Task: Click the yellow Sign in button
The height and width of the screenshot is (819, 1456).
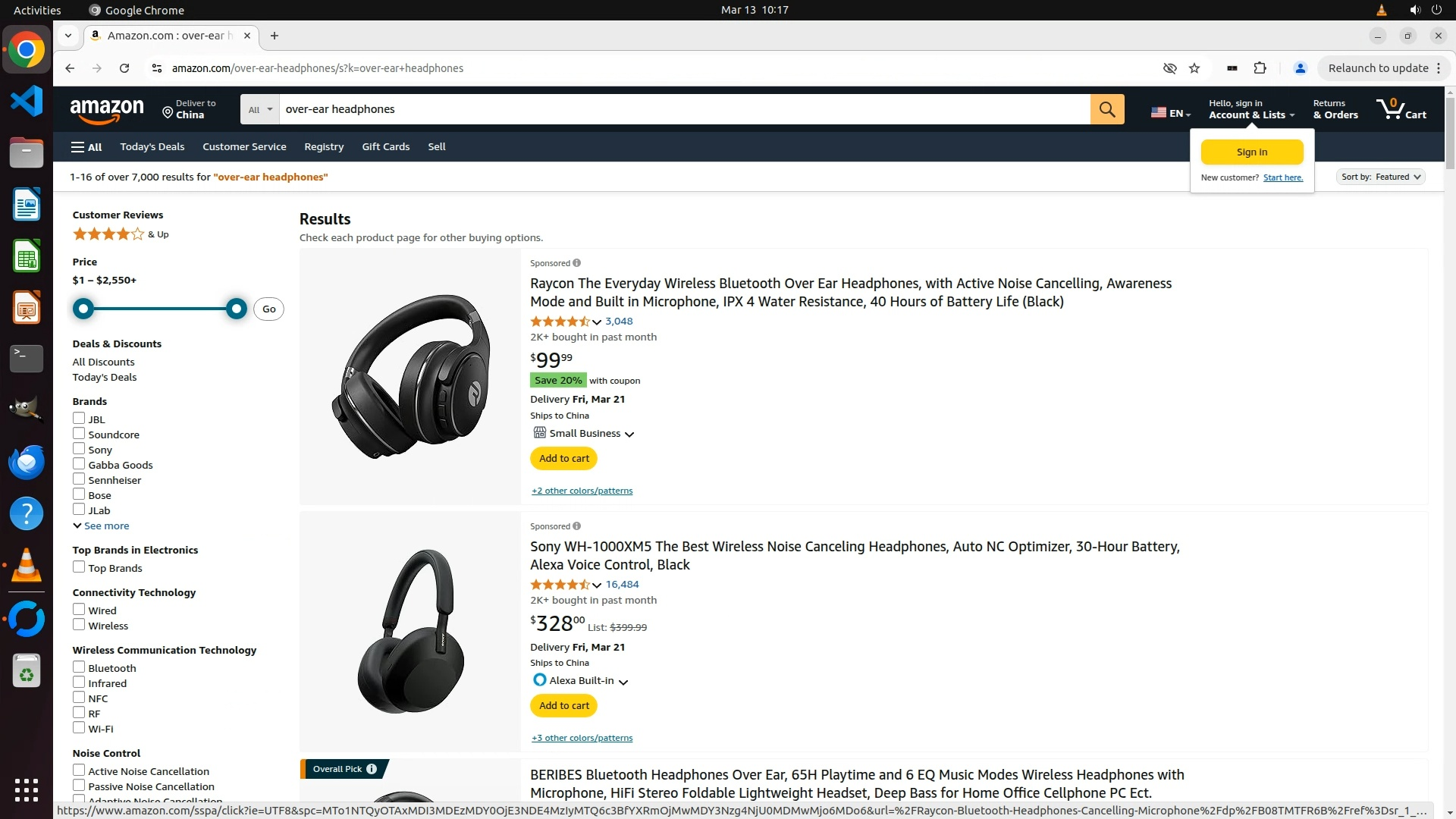Action: pyautogui.click(x=1251, y=152)
